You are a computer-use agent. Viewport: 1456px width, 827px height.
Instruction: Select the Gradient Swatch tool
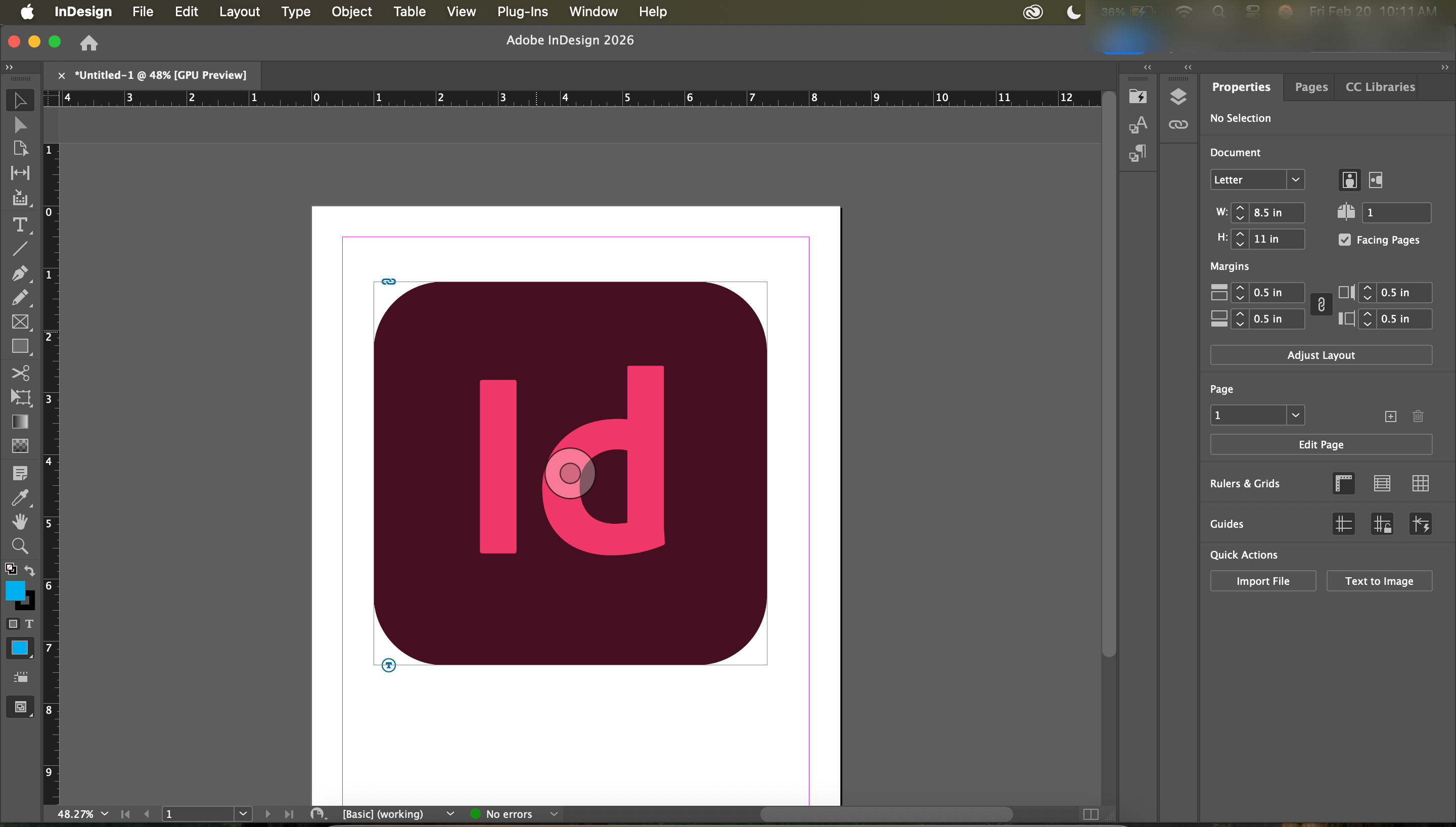pos(20,422)
